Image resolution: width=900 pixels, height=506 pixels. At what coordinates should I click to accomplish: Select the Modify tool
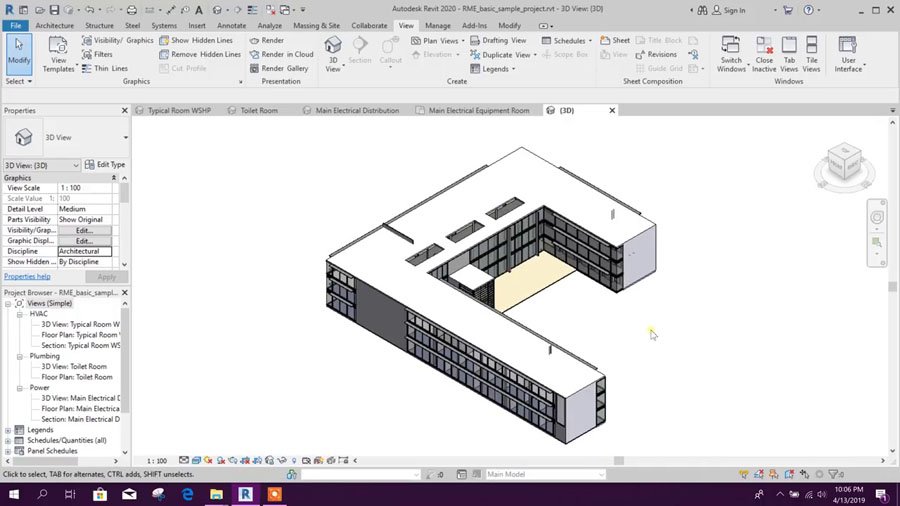(x=19, y=54)
